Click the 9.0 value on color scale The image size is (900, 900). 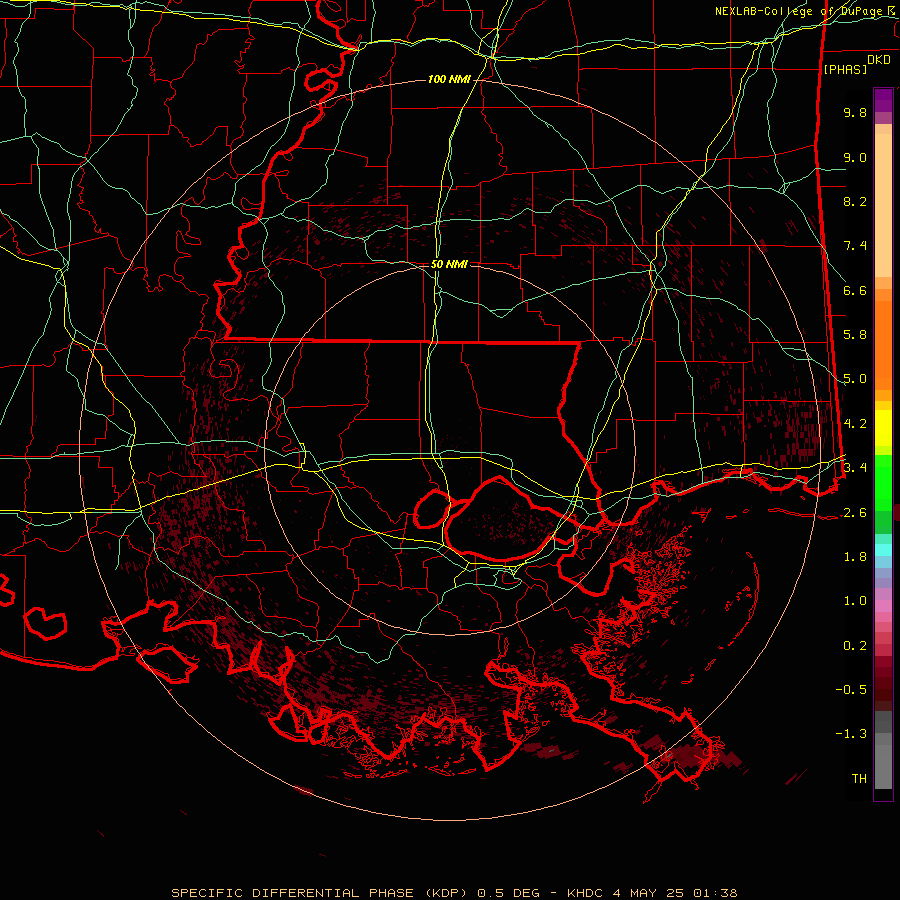point(855,157)
